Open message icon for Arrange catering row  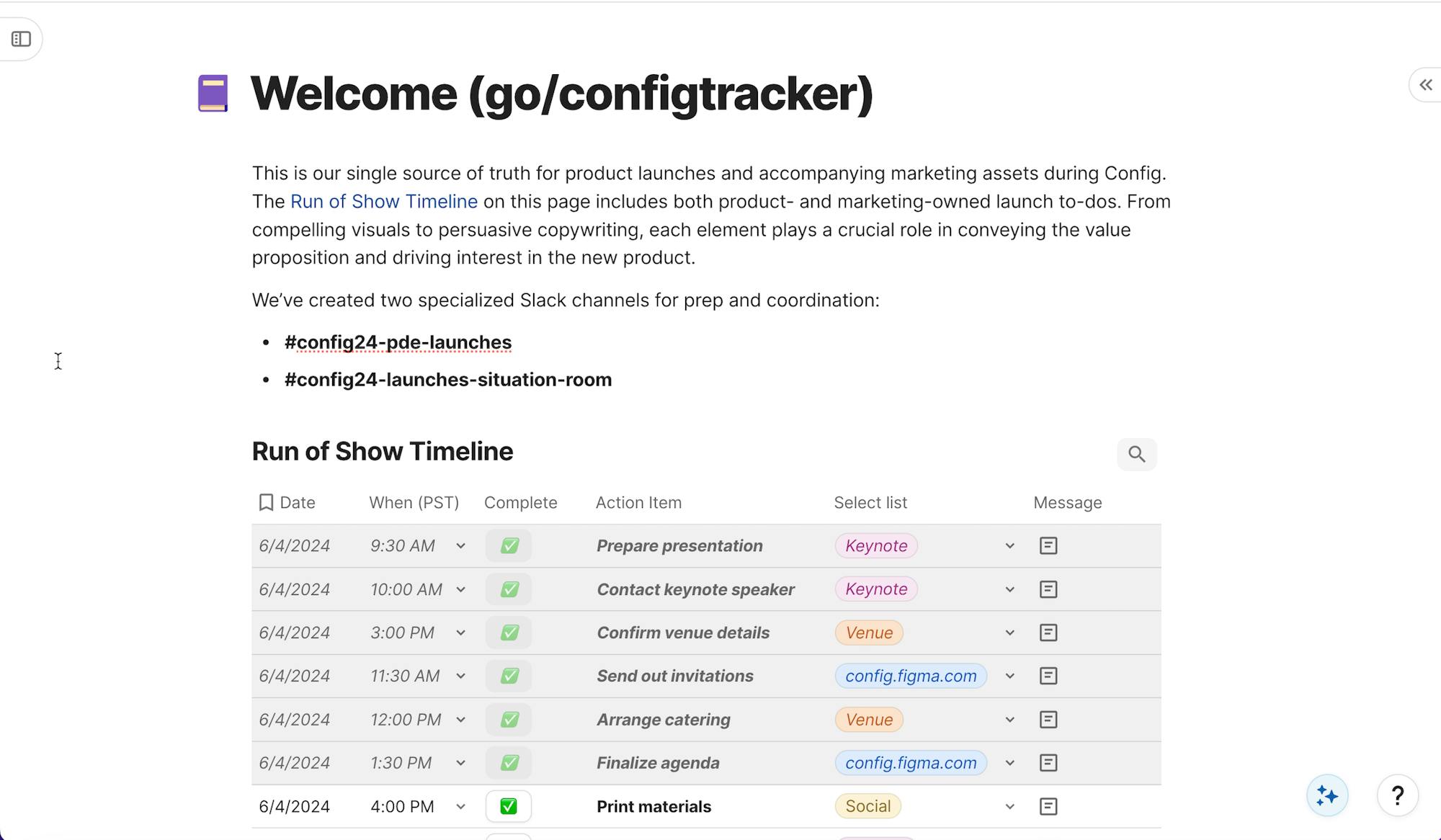click(x=1048, y=720)
